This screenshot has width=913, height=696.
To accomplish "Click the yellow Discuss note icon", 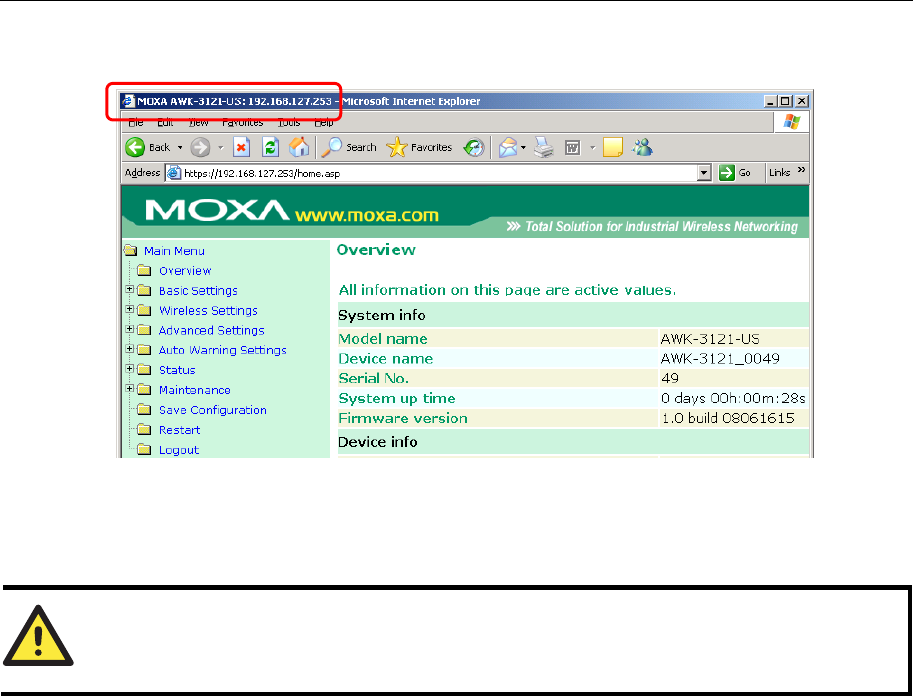I will [x=613, y=147].
